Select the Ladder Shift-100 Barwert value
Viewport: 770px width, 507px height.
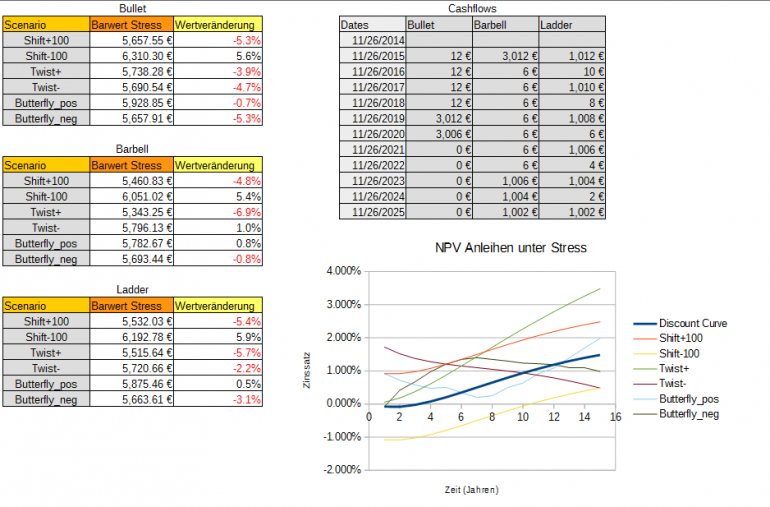(132, 337)
